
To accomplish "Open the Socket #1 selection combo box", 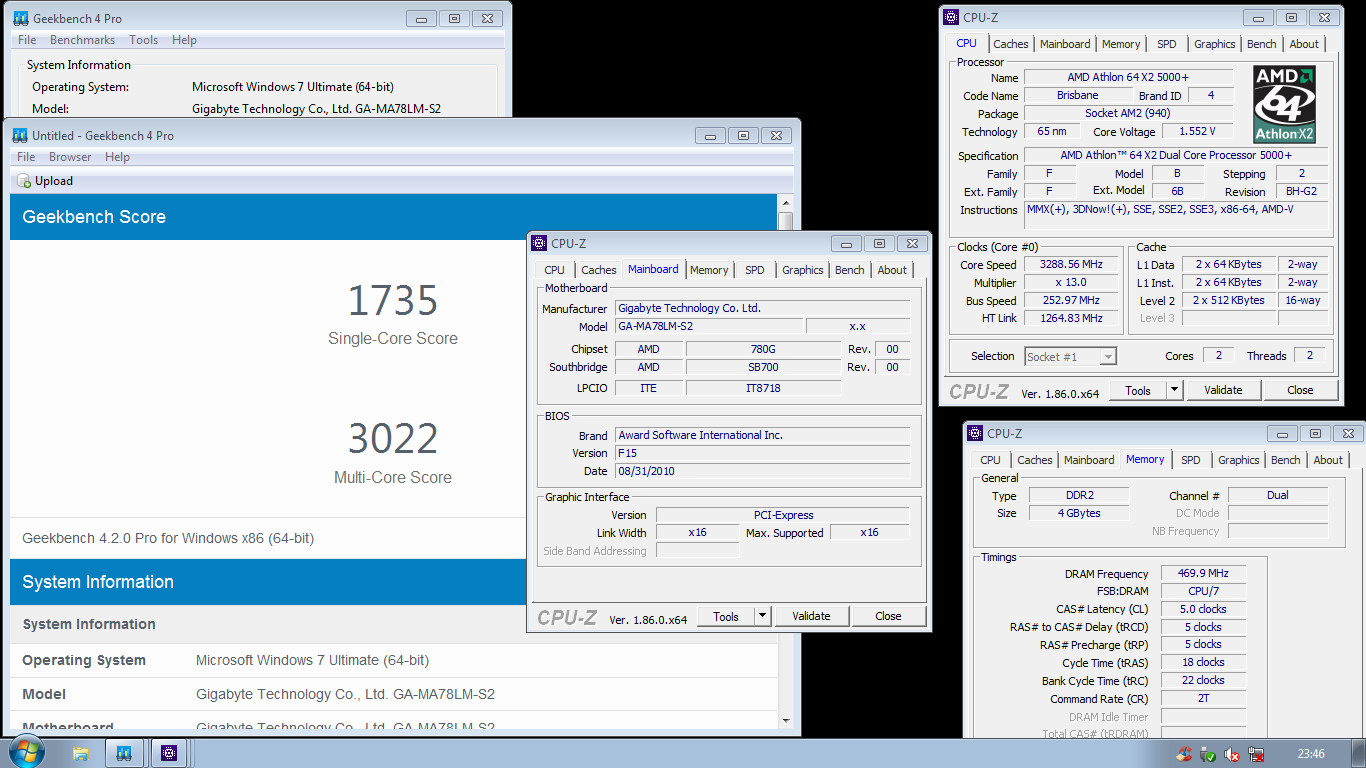I will coord(1070,356).
